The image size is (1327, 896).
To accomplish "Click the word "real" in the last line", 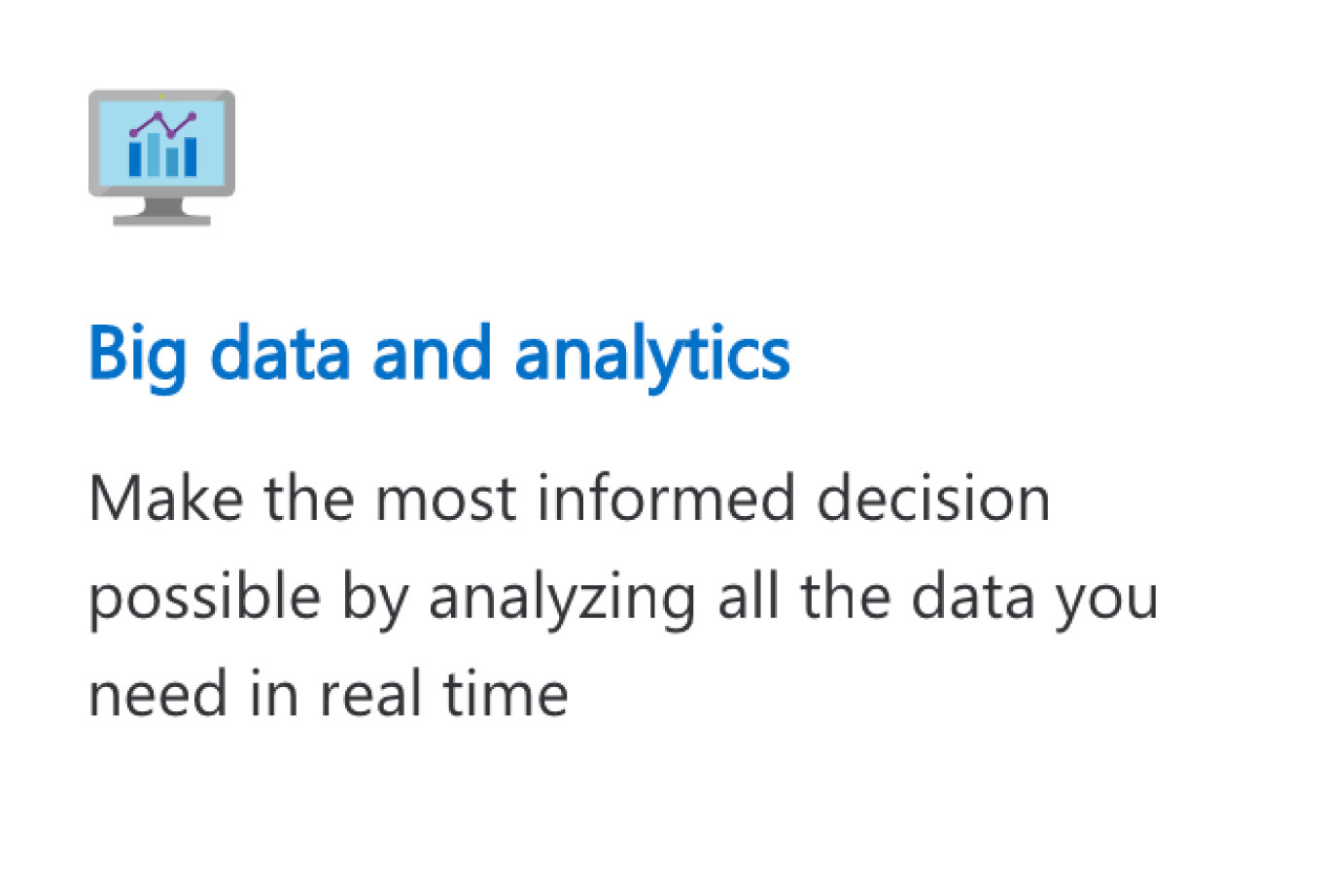I will tap(370, 694).
